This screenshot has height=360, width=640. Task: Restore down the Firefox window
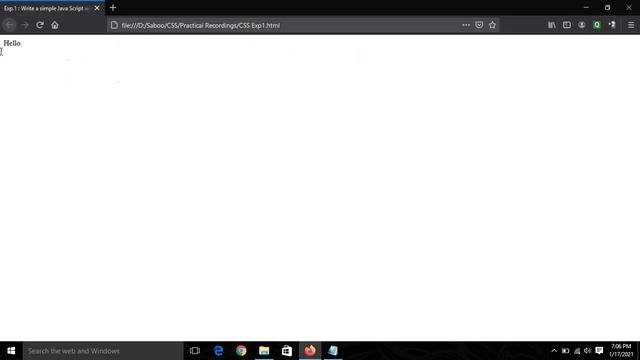tap(607, 8)
